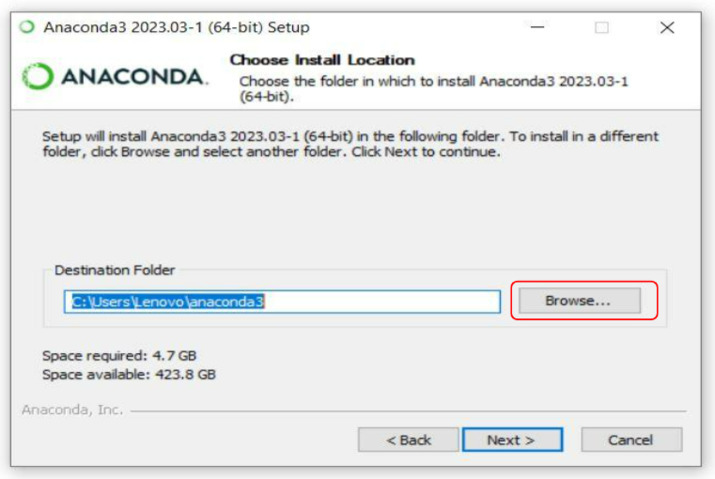Image resolution: width=715 pixels, height=479 pixels.
Task: Return with the < Back button
Action: (x=408, y=440)
